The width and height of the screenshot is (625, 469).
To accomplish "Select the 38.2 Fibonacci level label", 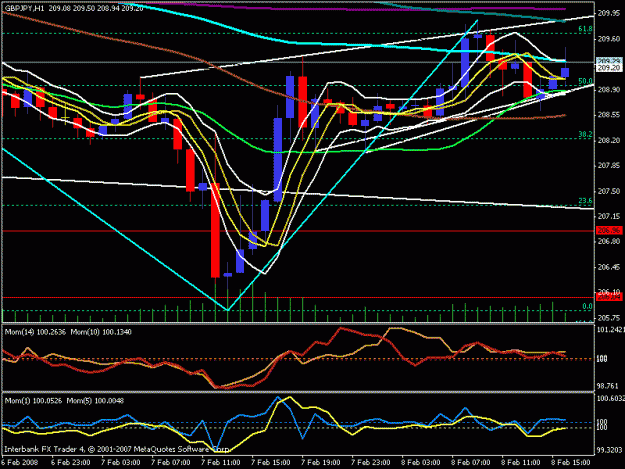I will [x=585, y=135].
